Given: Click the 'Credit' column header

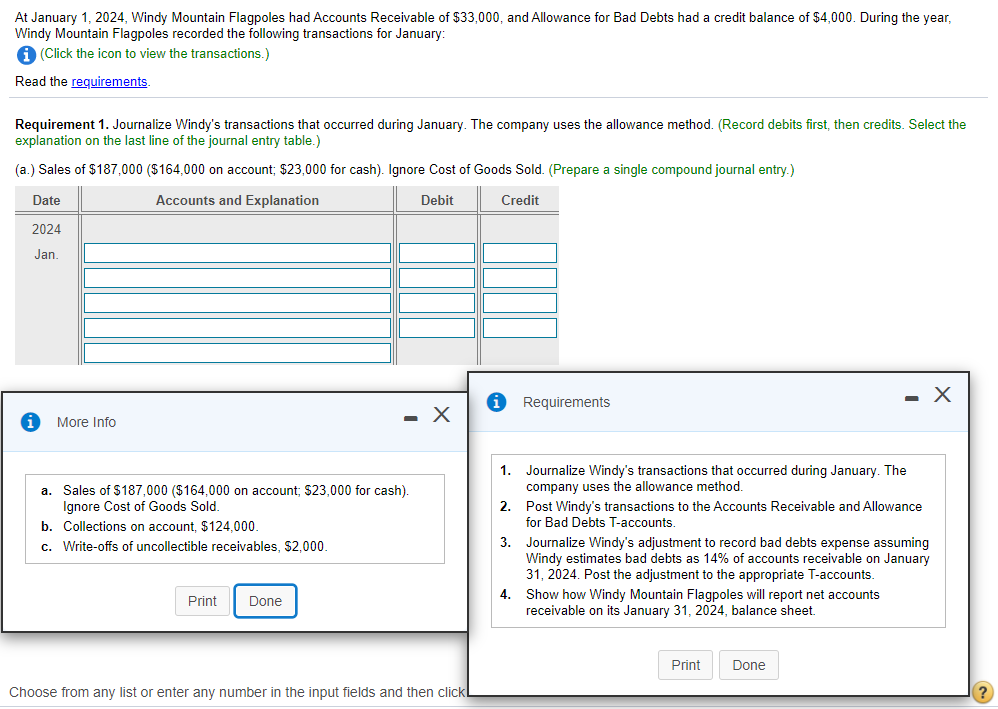Looking at the screenshot, I should pos(519,200).
